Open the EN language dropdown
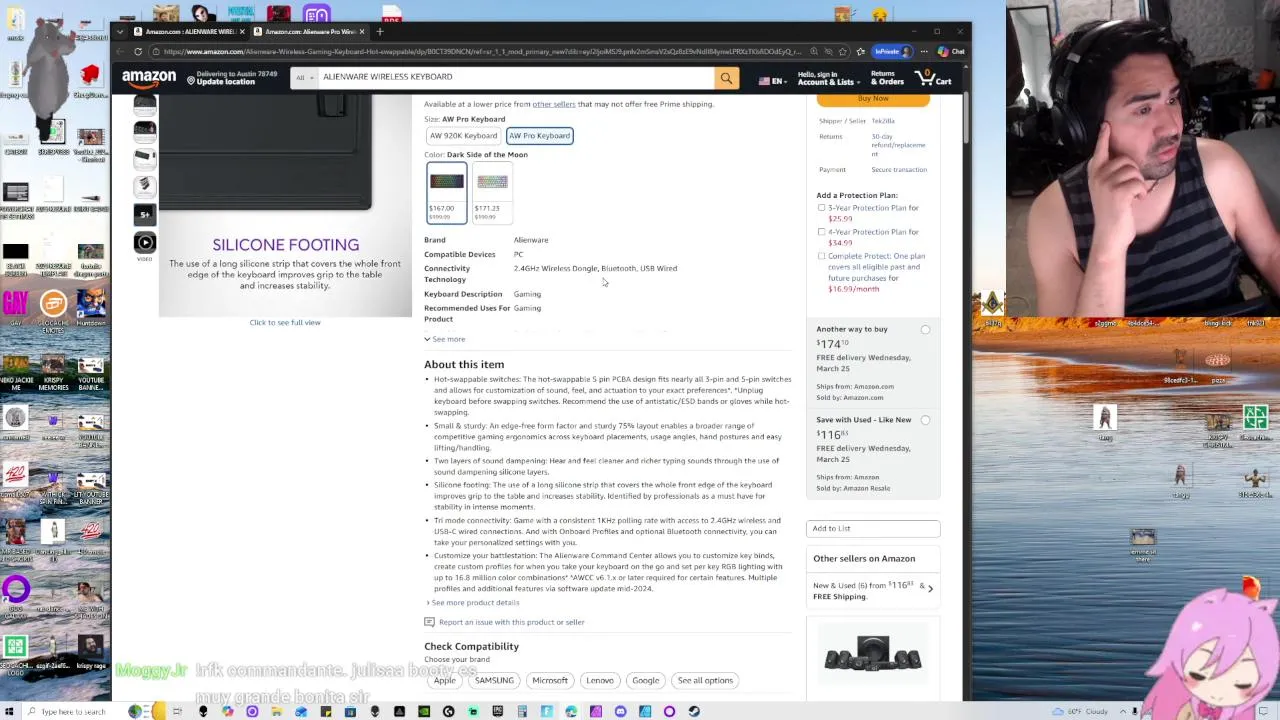 (772, 81)
